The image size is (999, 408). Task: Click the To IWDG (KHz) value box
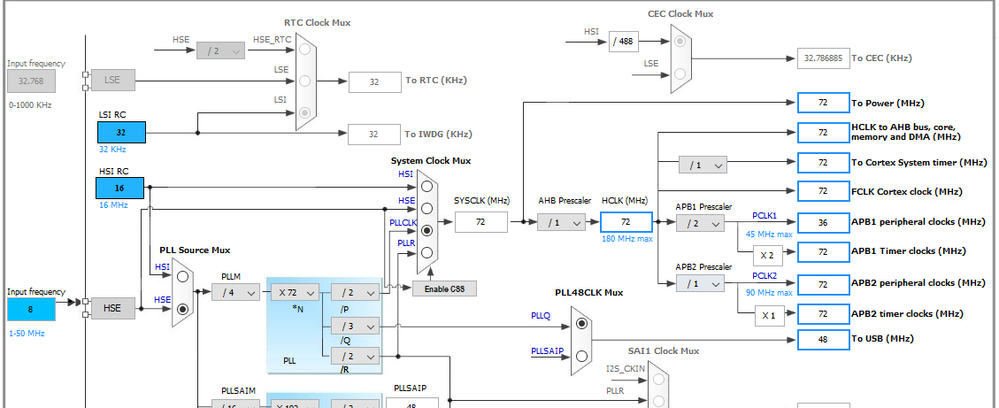(374, 135)
